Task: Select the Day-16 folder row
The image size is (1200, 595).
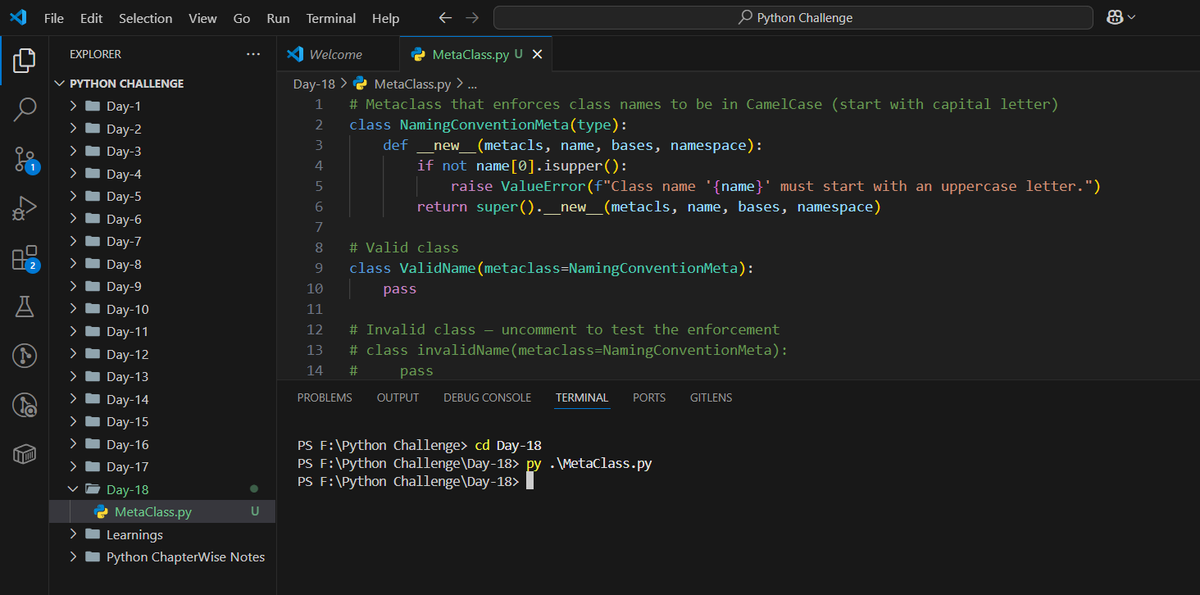Action: click(x=162, y=444)
